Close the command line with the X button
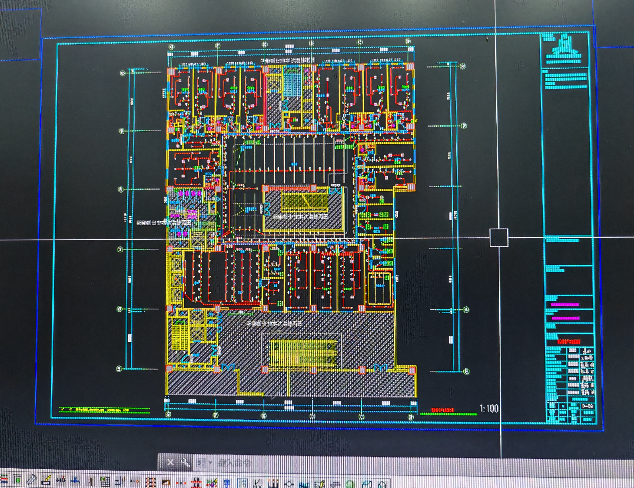The width and height of the screenshot is (634, 488). click(171, 462)
